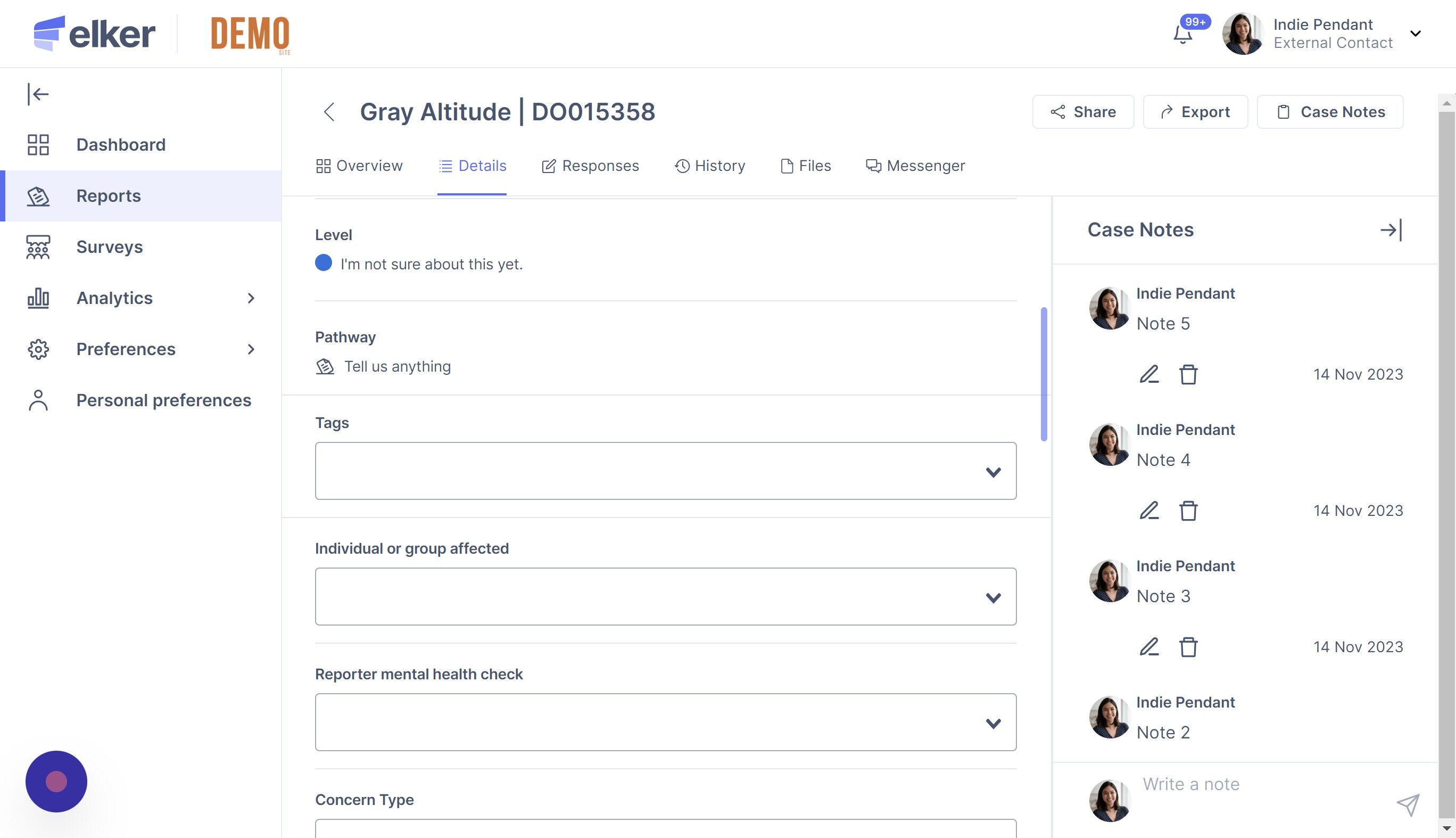Viewport: 1456px width, 838px height.
Task: Delete Note 3 using trash icon
Action: [x=1188, y=647]
